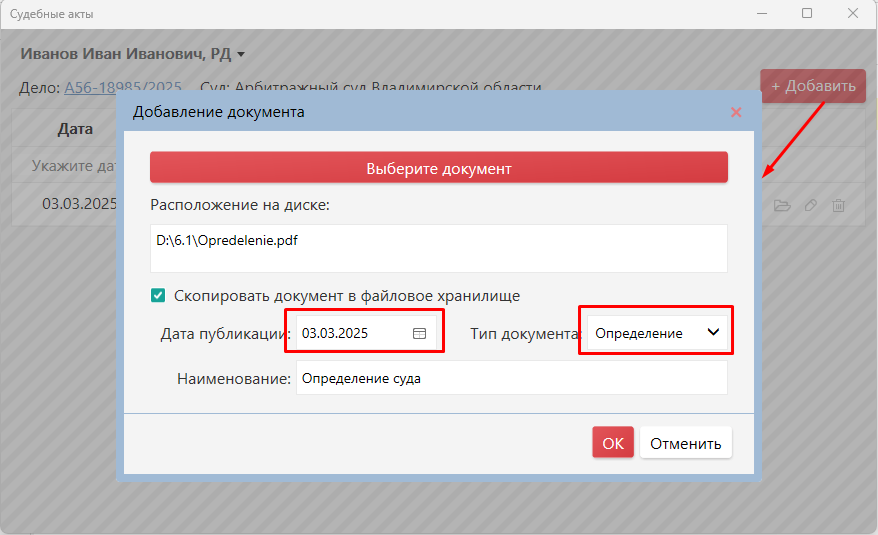Click the file path field D:\6.1\Opredelenie.pdf
The height and width of the screenshot is (535, 878).
tap(438, 247)
